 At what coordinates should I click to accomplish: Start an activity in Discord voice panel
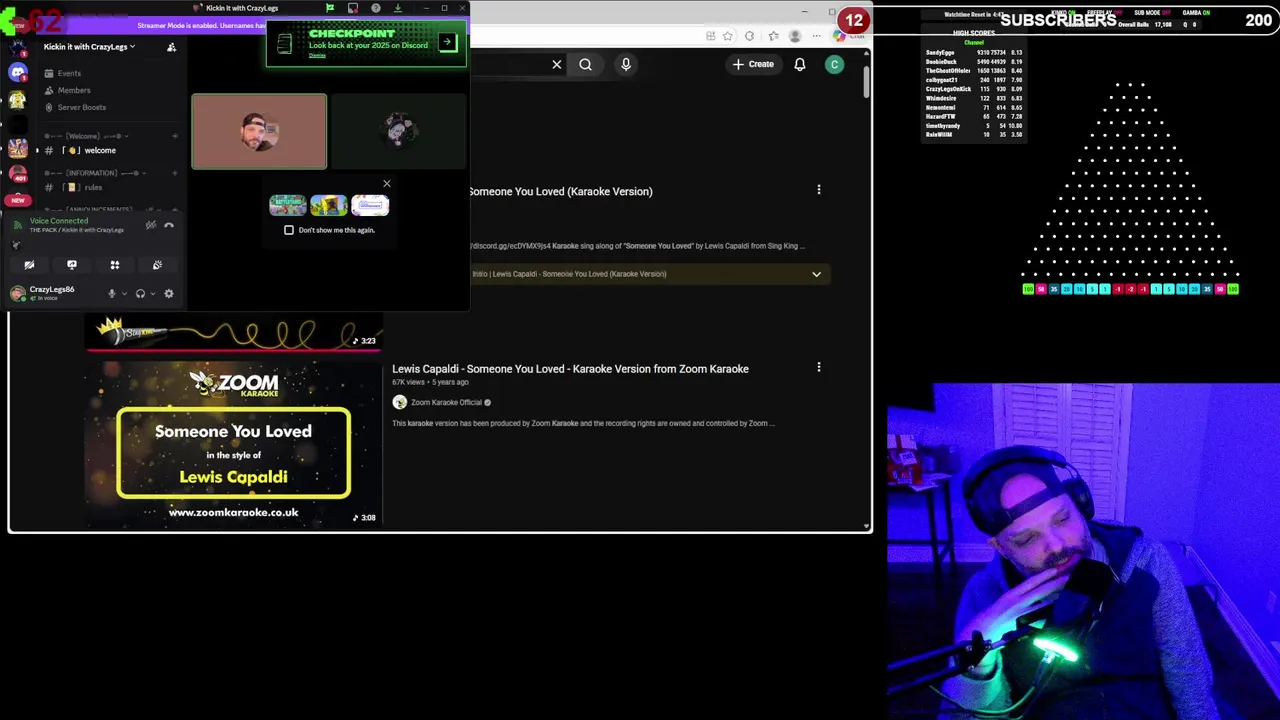pyautogui.click(x=115, y=265)
